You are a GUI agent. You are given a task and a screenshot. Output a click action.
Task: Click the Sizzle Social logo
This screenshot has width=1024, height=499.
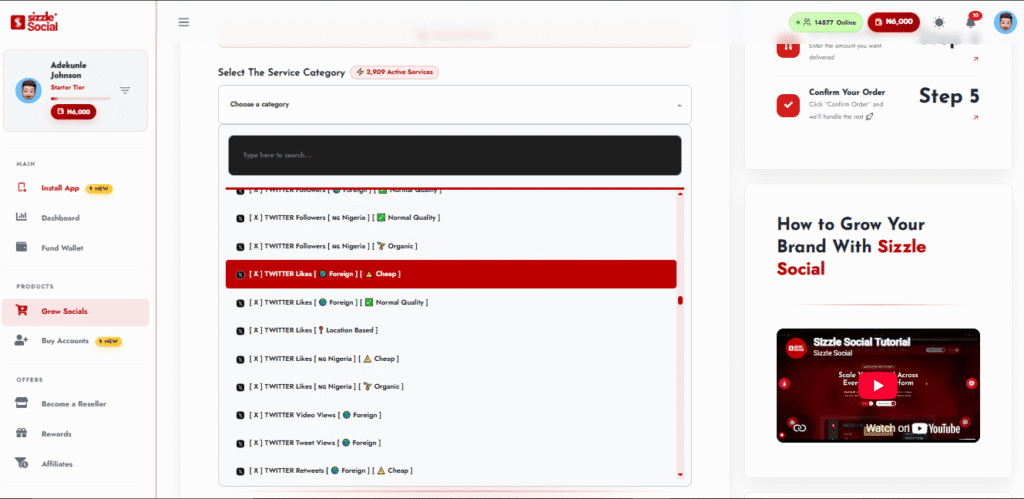[35, 22]
